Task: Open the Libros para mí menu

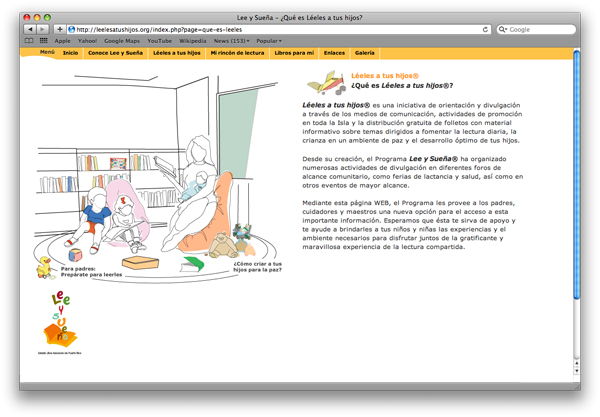Action: 294,51
